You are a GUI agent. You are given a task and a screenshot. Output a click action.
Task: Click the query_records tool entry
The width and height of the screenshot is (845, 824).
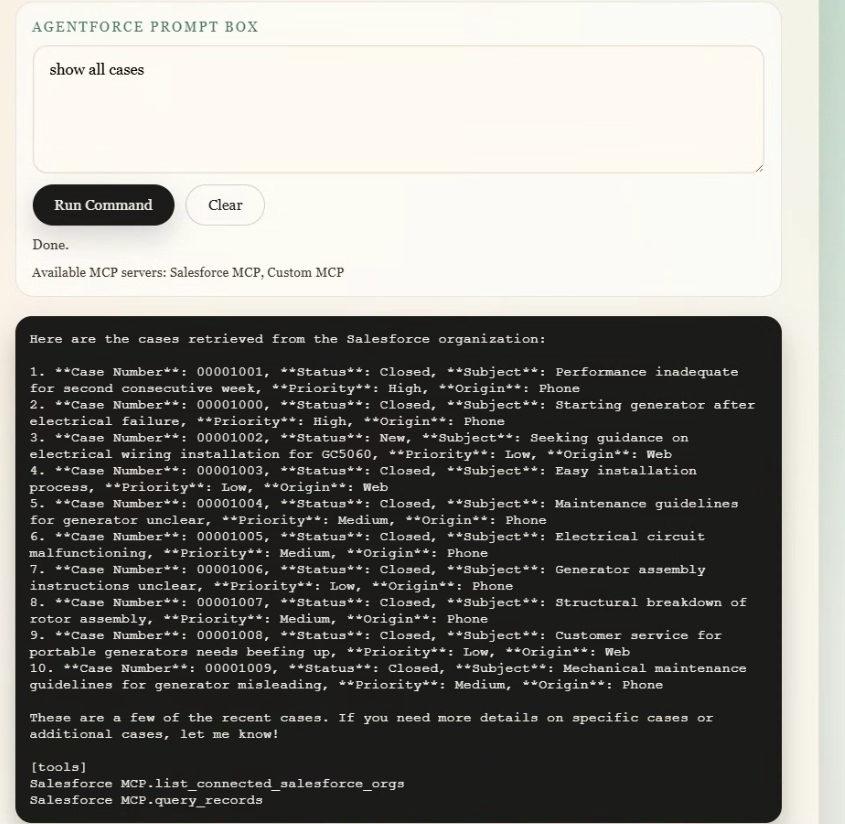click(x=146, y=800)
